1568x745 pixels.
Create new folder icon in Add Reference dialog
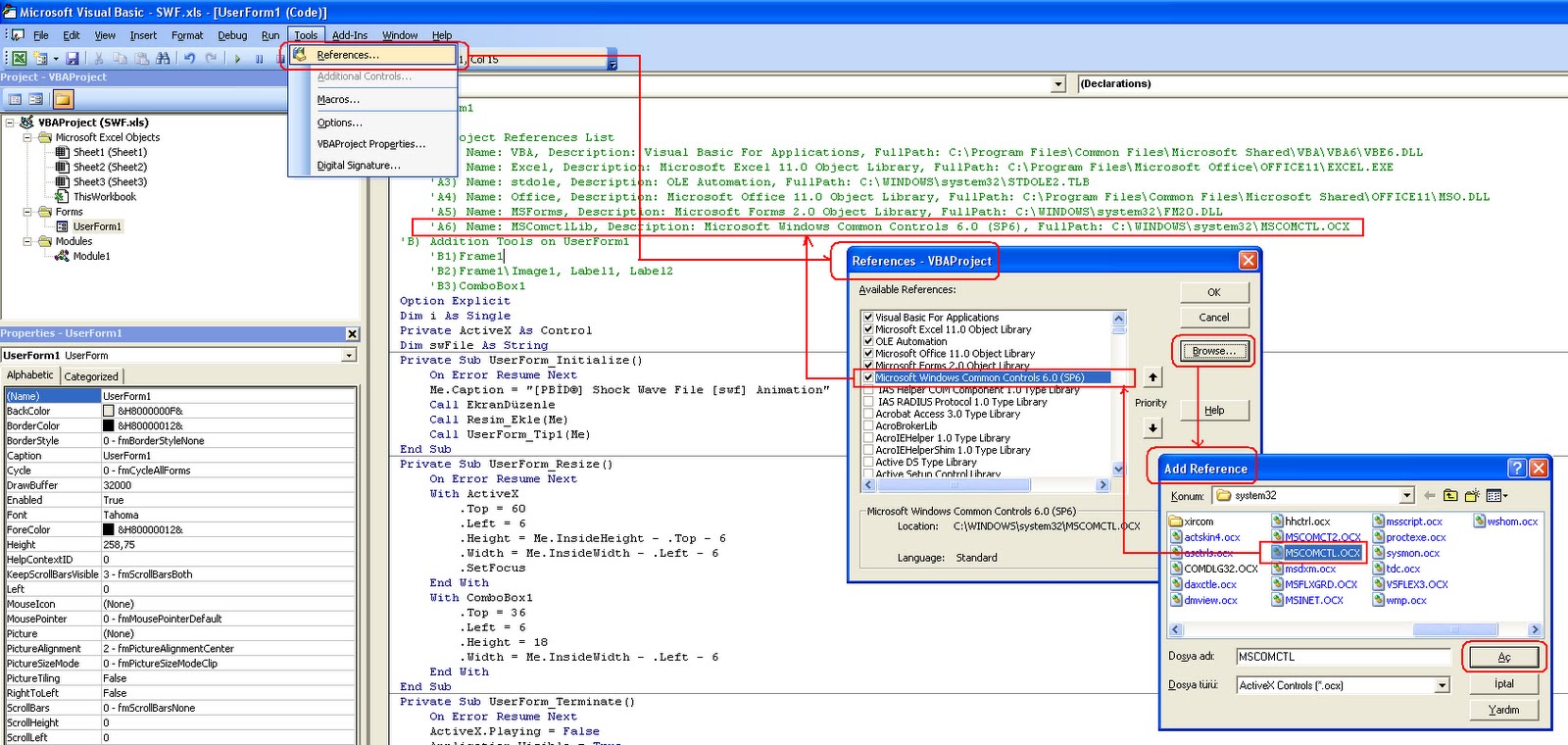1471,496
